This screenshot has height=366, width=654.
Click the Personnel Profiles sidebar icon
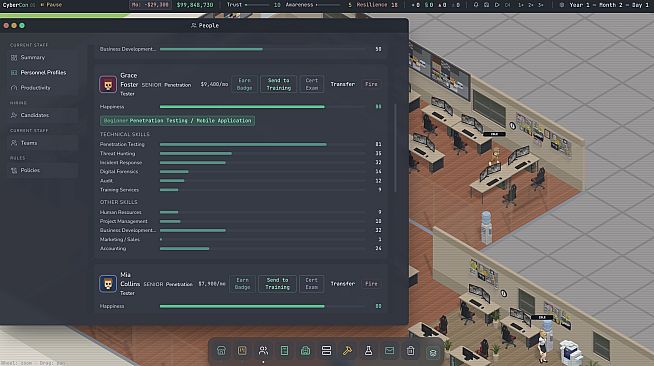pyautogui.click(x=14, y=73)
